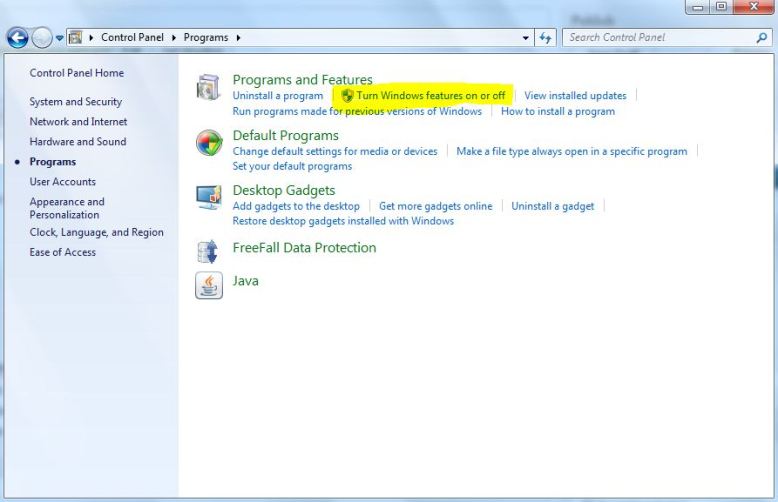Screen dimensions: 778x502
Task: Go to Control Panel Home
Action: [x=76, y=73]
